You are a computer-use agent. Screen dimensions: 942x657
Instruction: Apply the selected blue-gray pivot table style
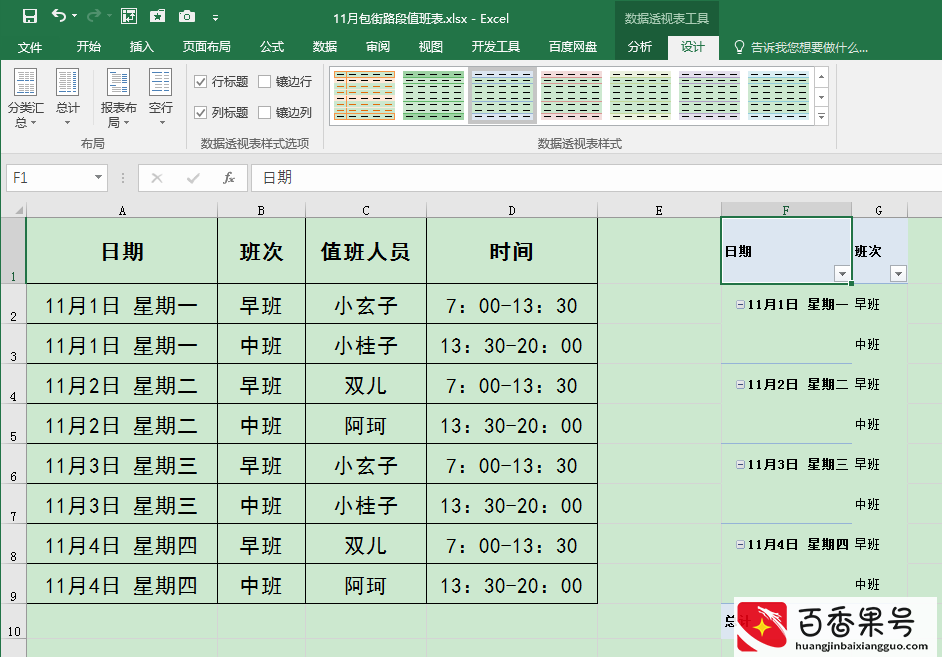pos(502,95)
